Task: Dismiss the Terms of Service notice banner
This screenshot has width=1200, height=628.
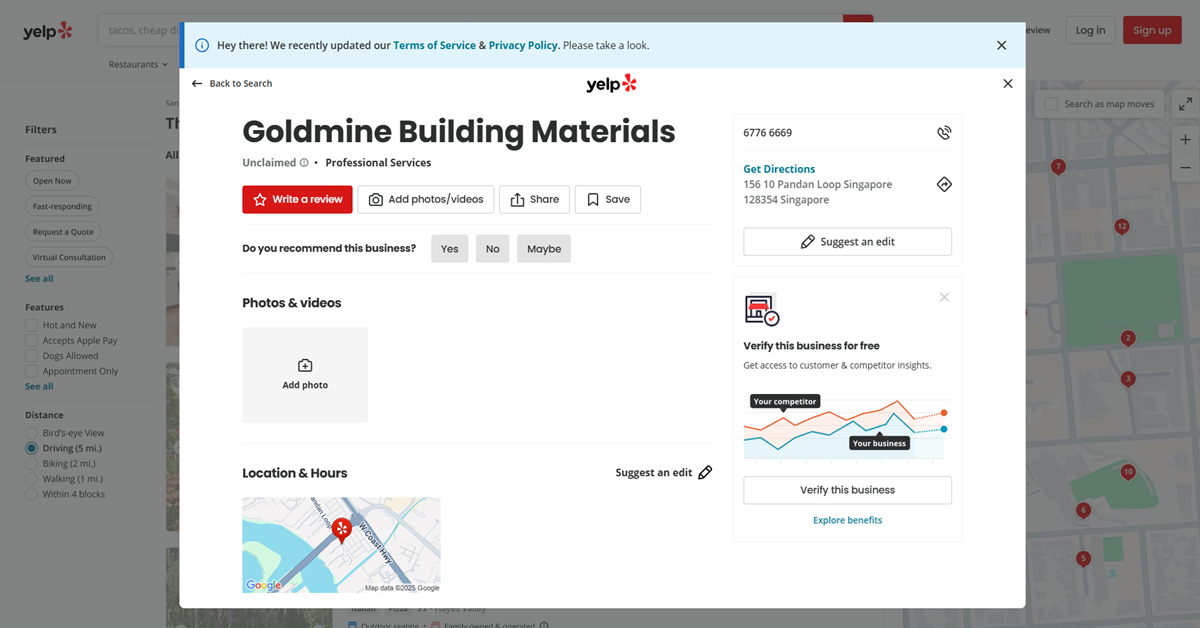Action: click(1001, 45)
